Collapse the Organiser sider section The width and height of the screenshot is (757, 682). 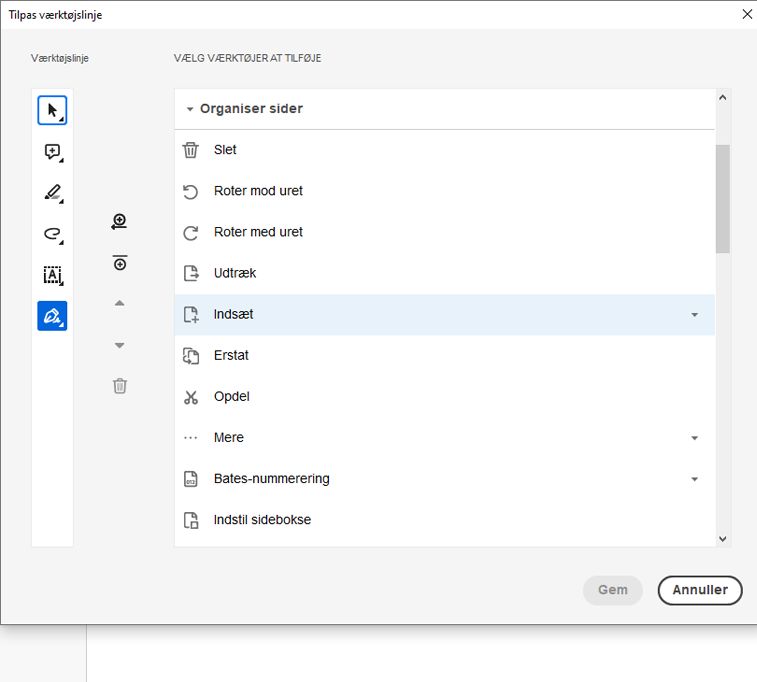tap(190, 109)
